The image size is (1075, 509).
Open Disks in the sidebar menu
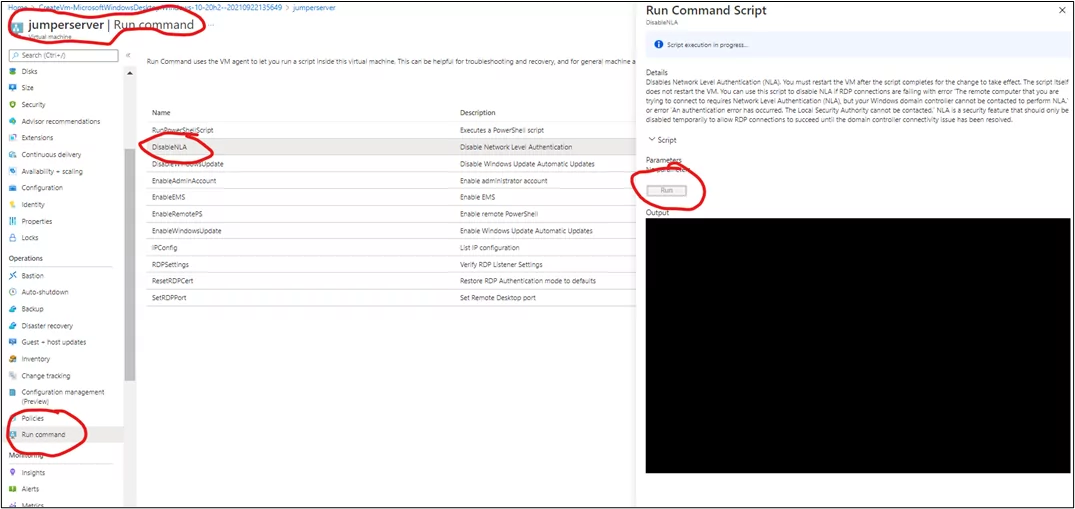[29, 71]
